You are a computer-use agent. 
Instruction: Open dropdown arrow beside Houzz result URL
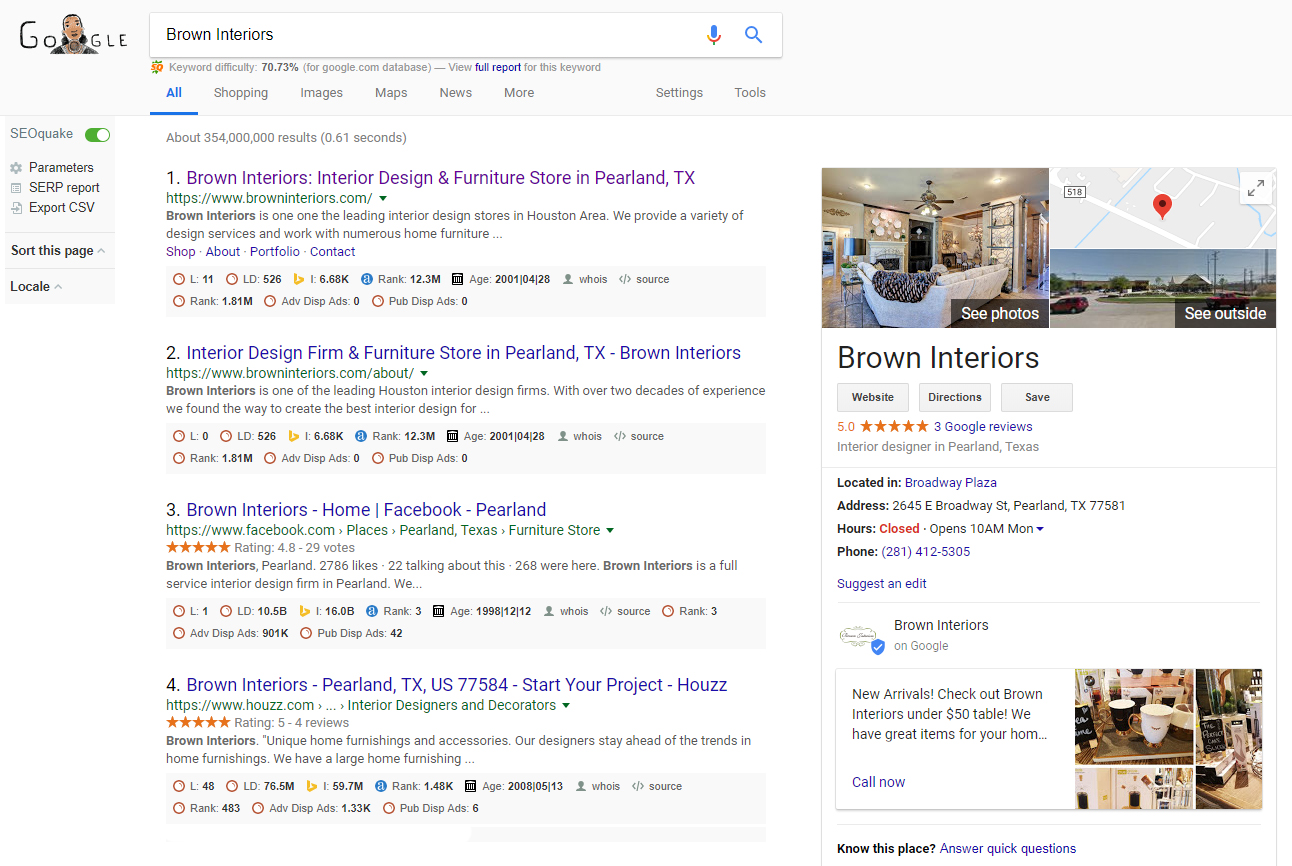pyautogui.click(x=566, y=706)
